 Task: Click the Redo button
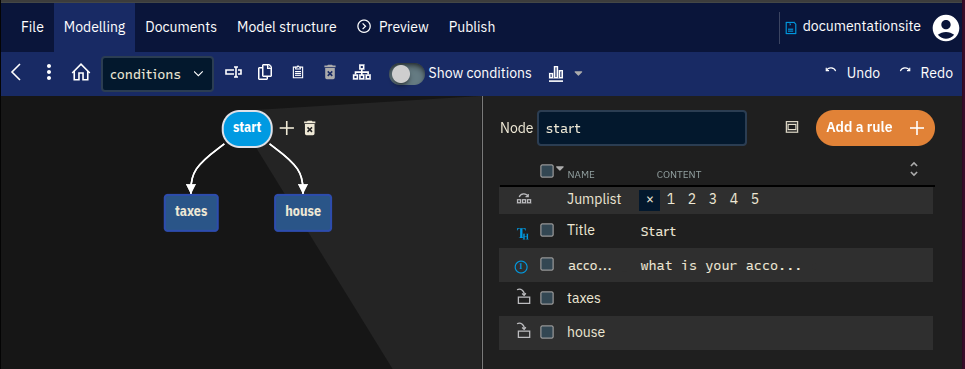[x=926, y=73]
